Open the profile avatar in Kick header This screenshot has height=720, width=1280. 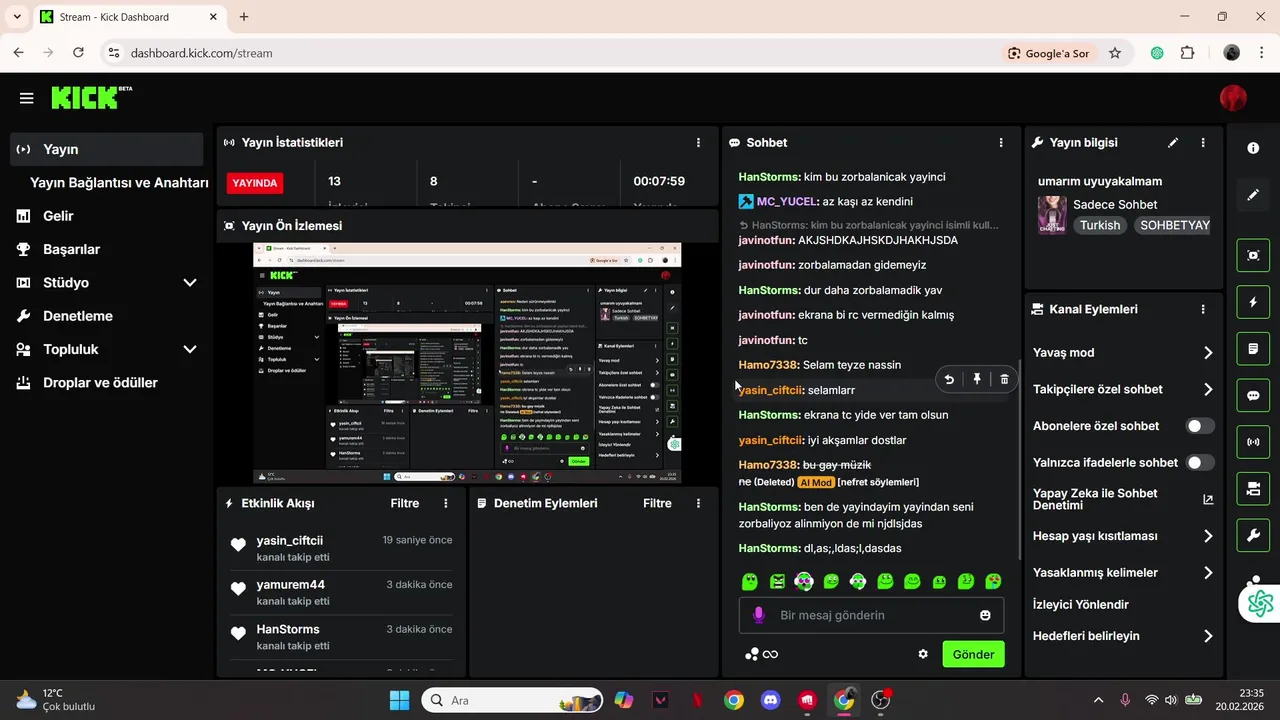(x=1233, y=98)
